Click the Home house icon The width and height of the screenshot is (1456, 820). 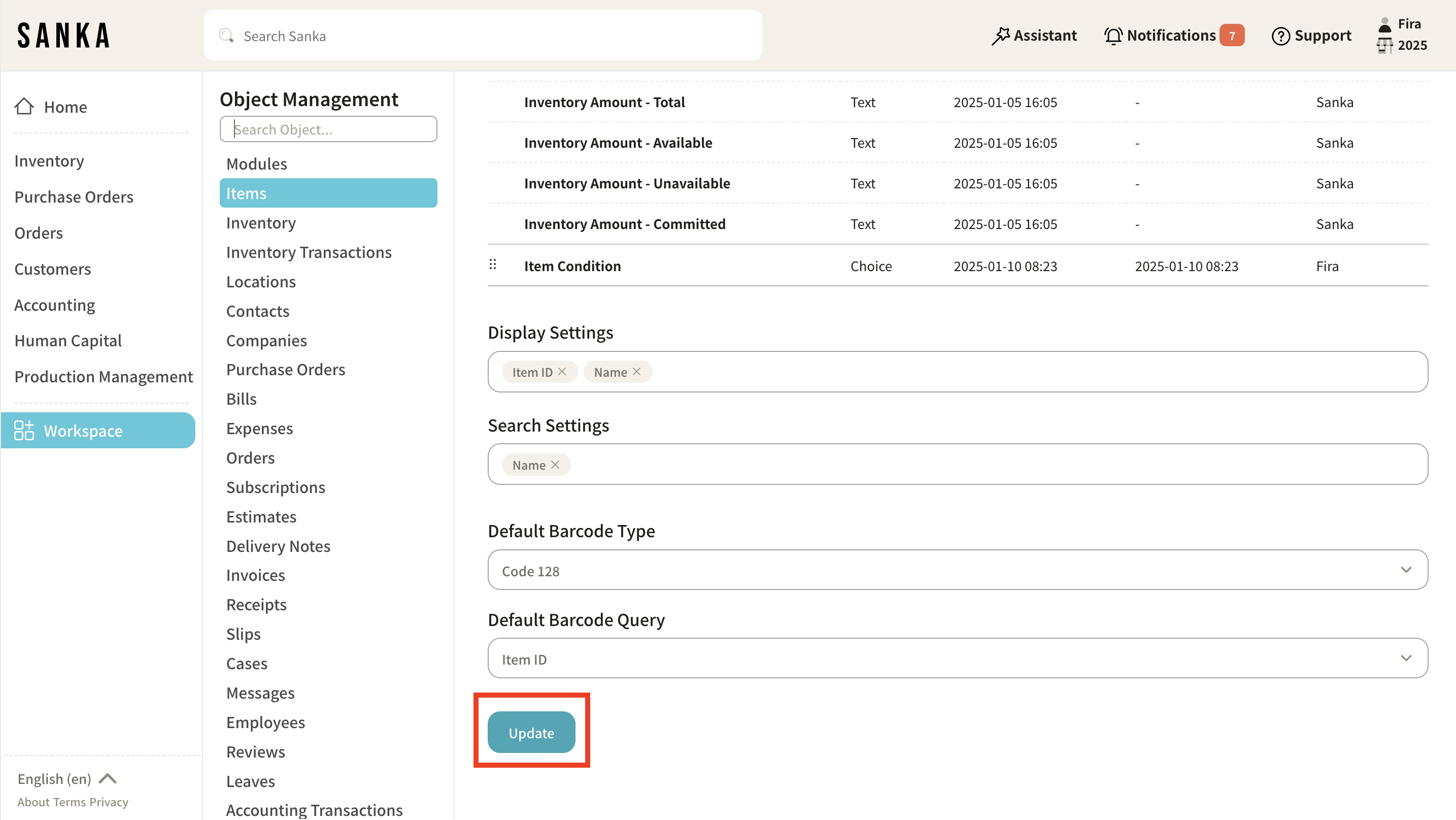(24, 106)
